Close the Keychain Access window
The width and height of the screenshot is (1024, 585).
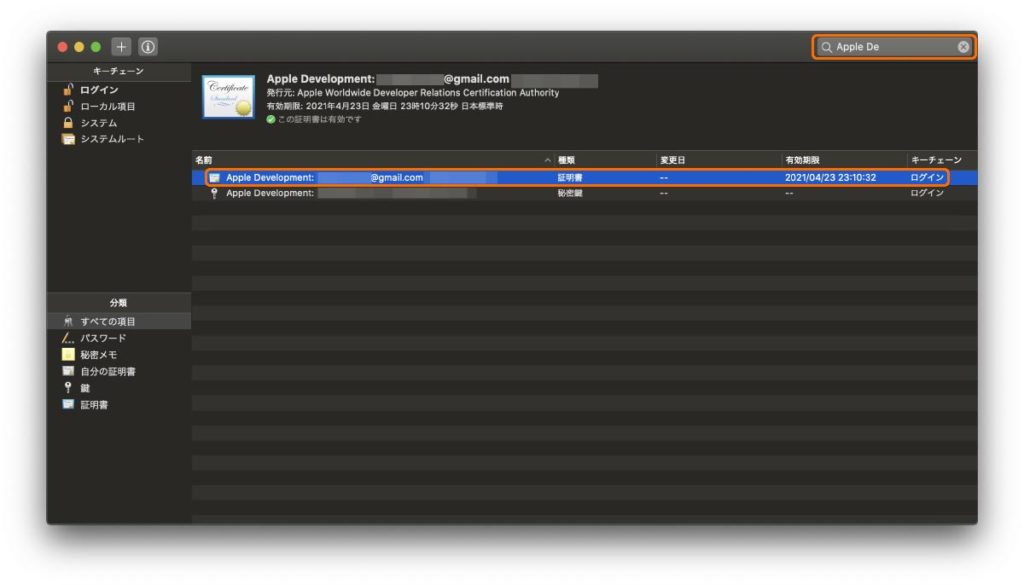(63, 47)
